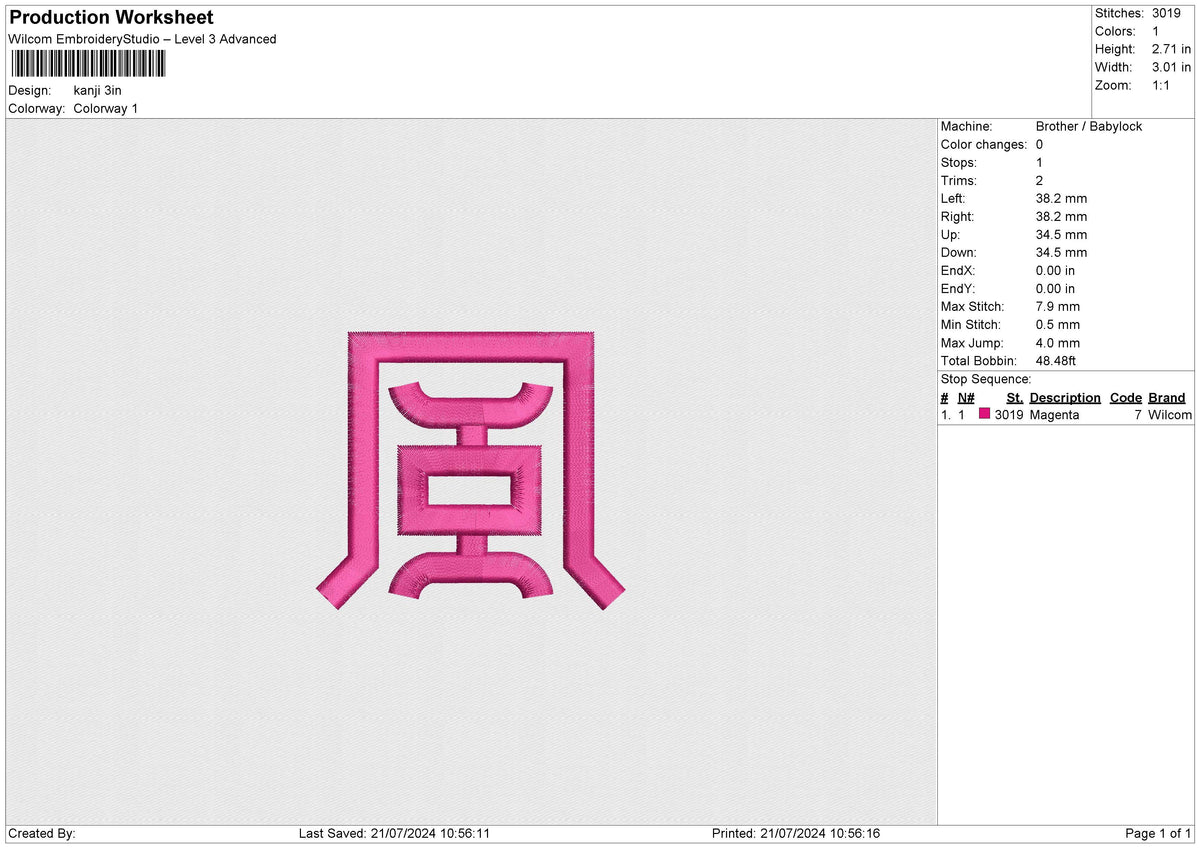This screenshot has width=1200, height=848.
Task: Click the St. column header
Action: pyautogui.click(x=1014, y=398)
